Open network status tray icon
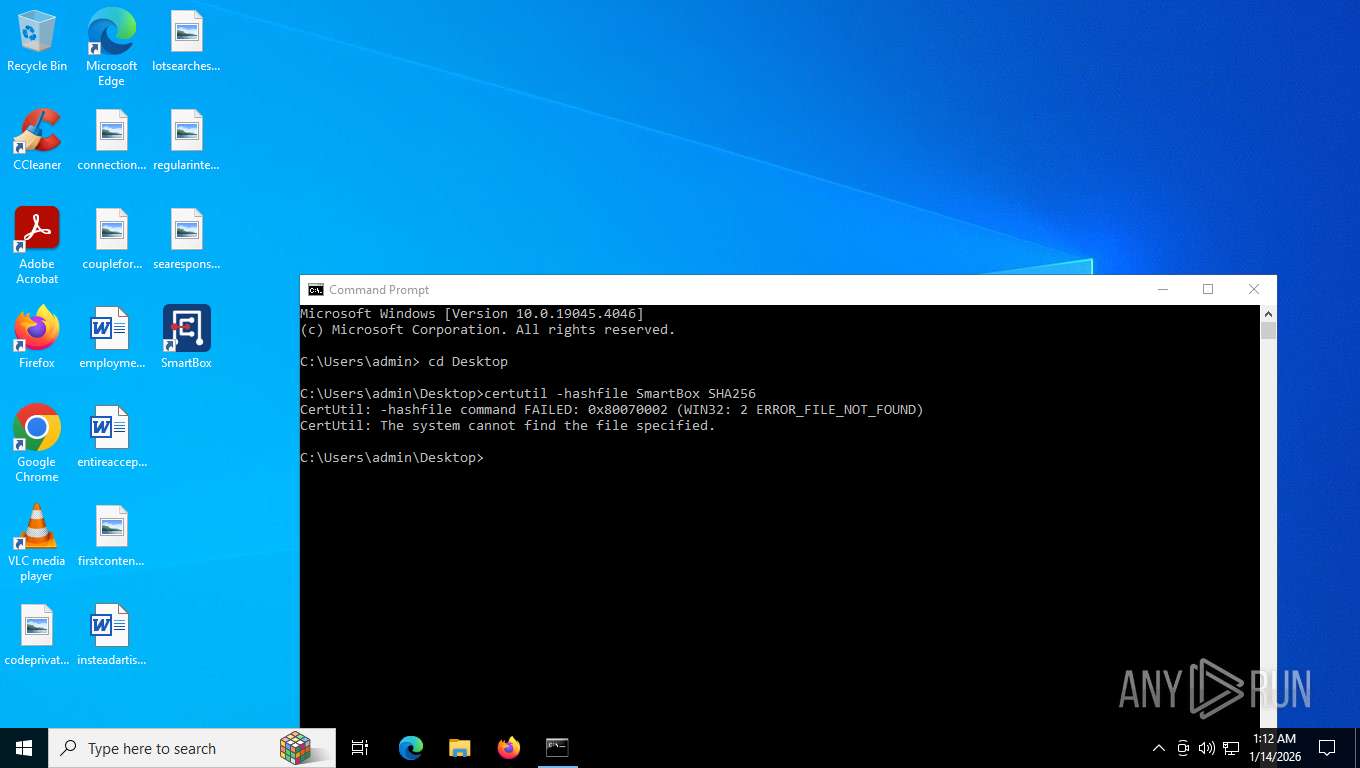The image size is (1360, 768). (1231, 748)
